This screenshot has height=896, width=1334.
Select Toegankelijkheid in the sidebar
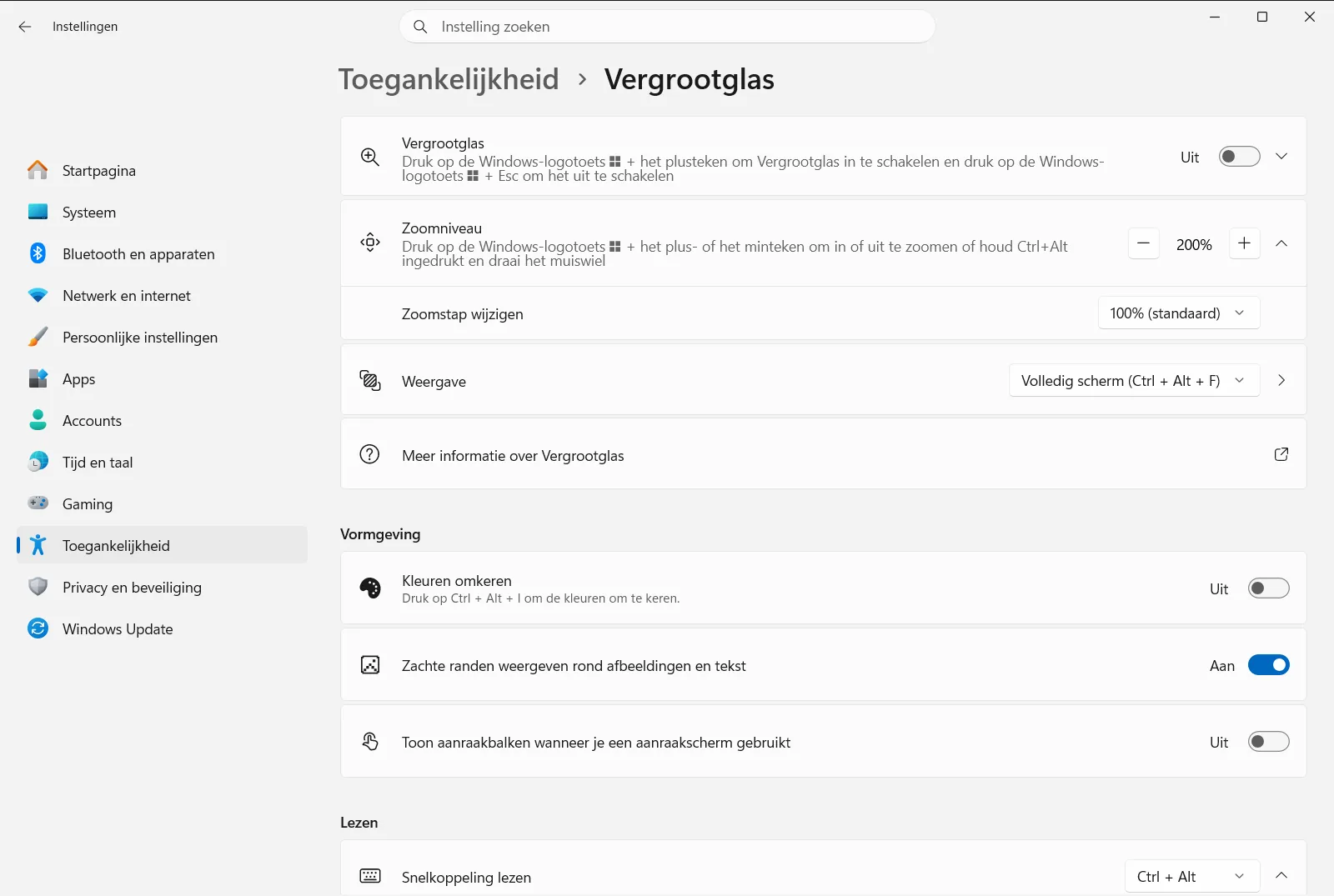click(162, 545)
